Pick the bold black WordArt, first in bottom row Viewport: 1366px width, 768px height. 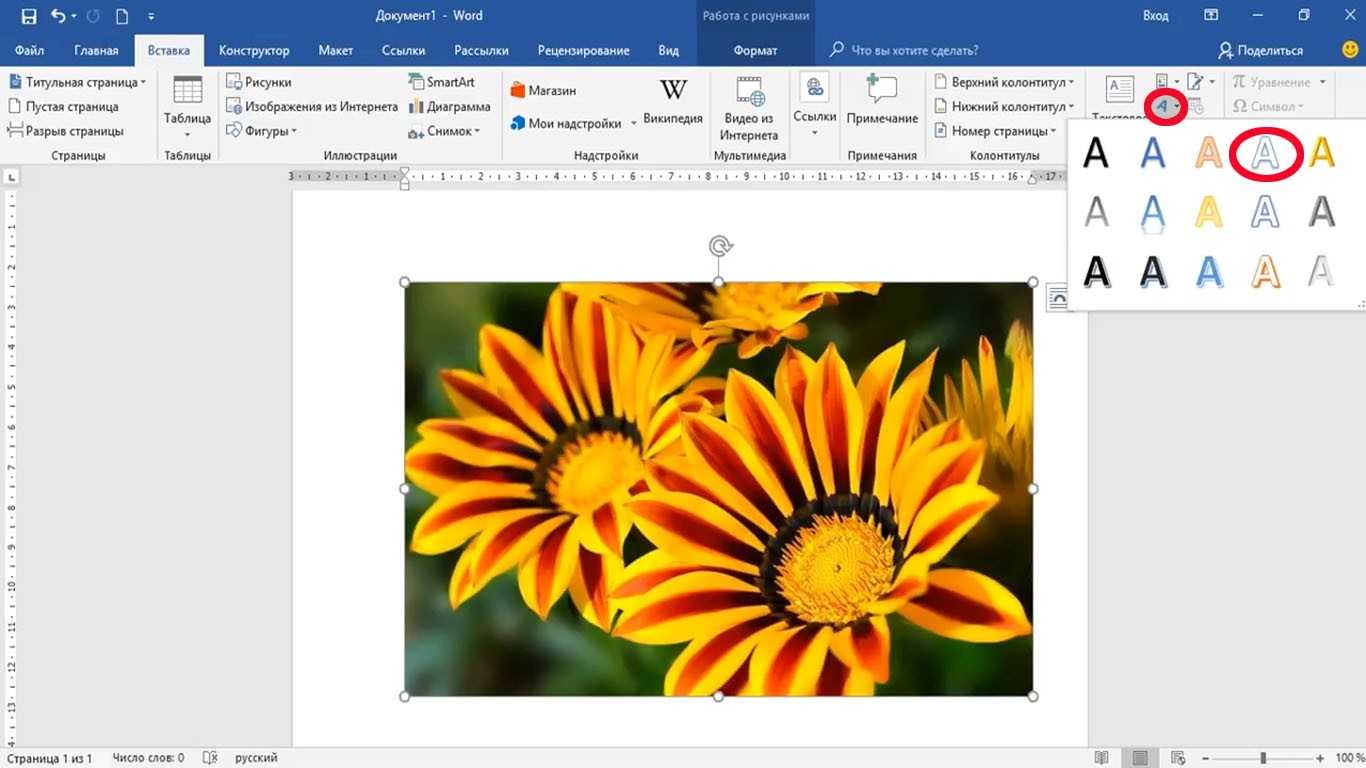(1097, 270)
